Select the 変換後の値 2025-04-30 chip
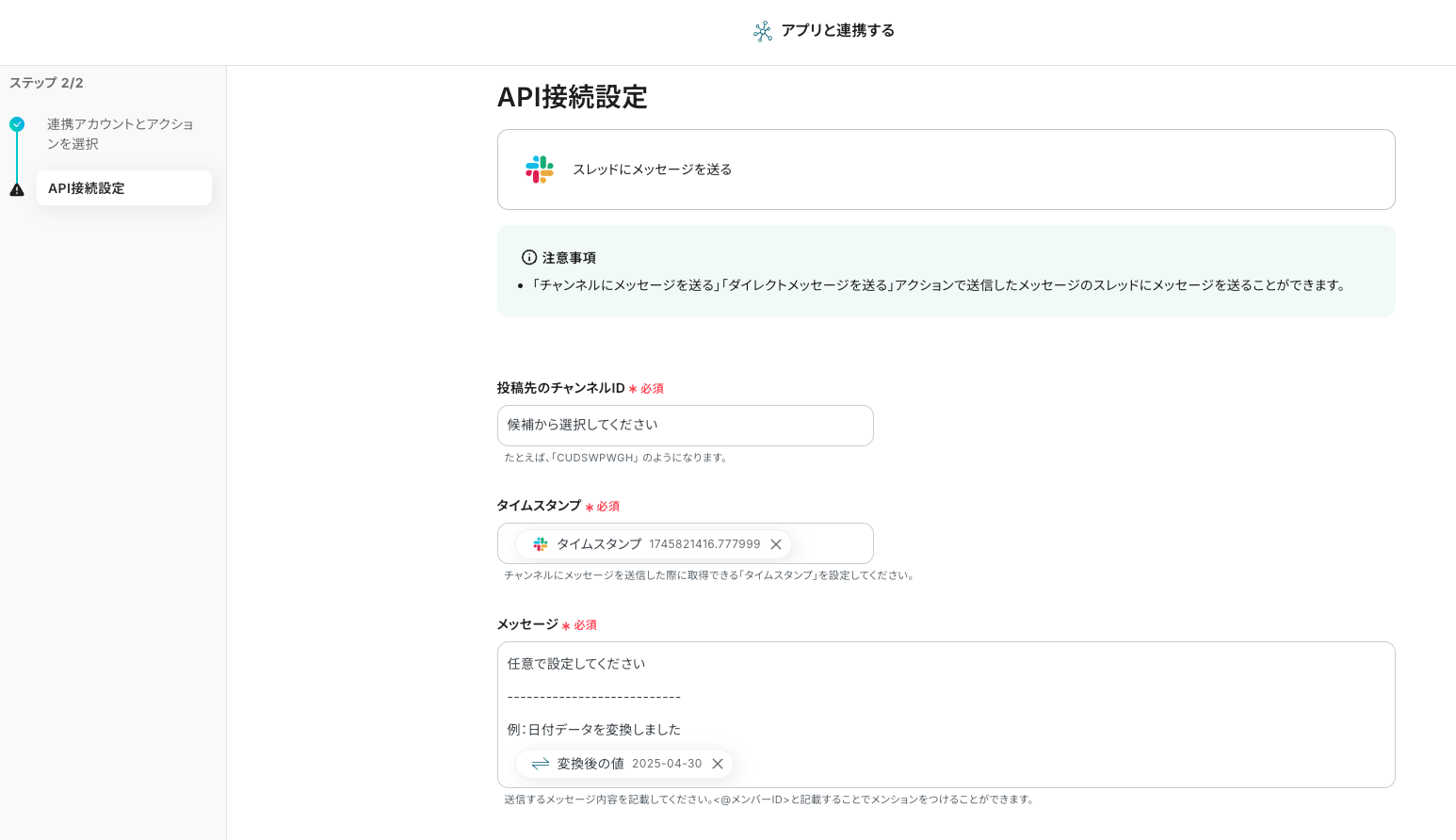The image size is (1456, 840). [622, 764]
